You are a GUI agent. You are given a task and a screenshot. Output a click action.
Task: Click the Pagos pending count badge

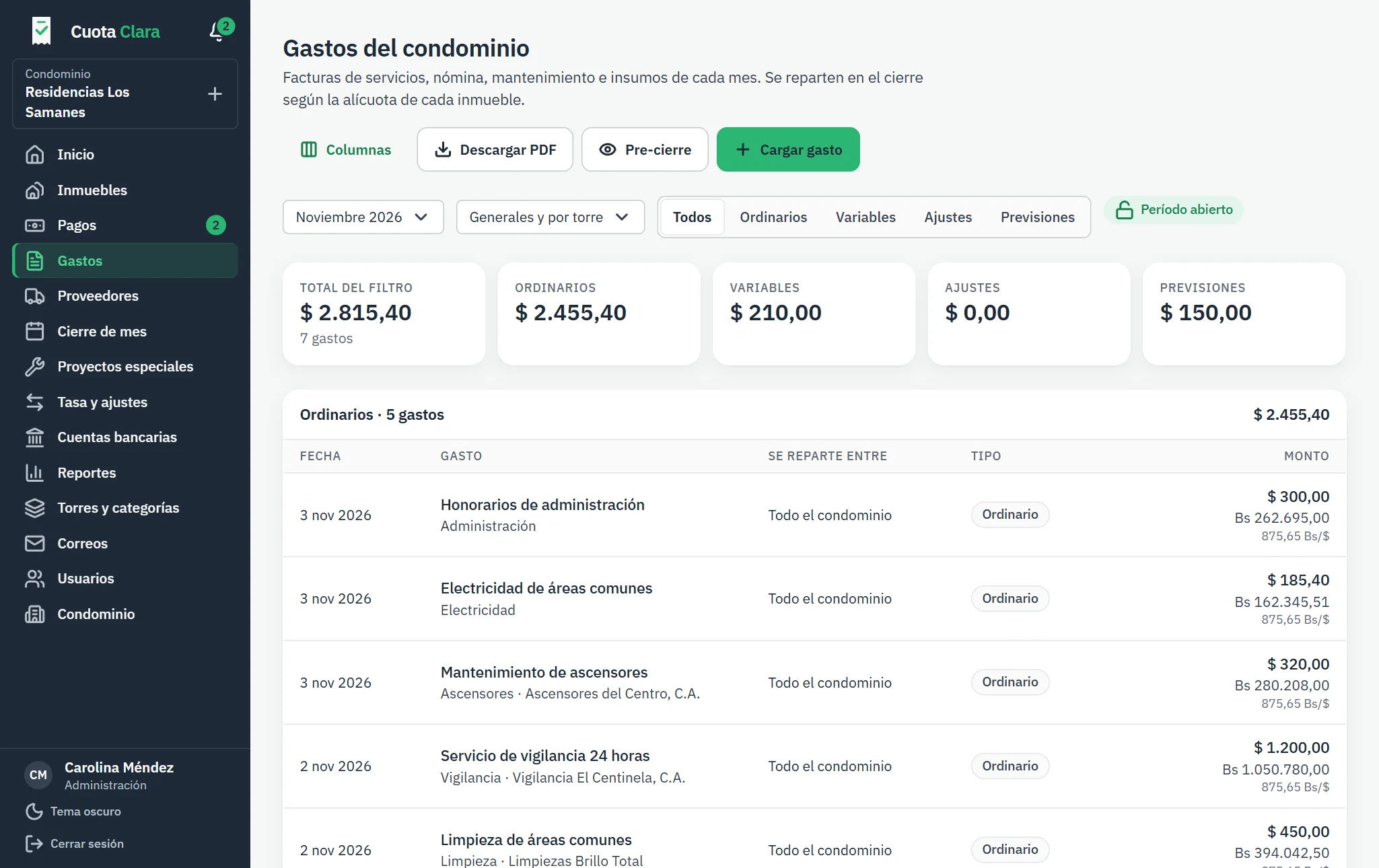[215, 225]
